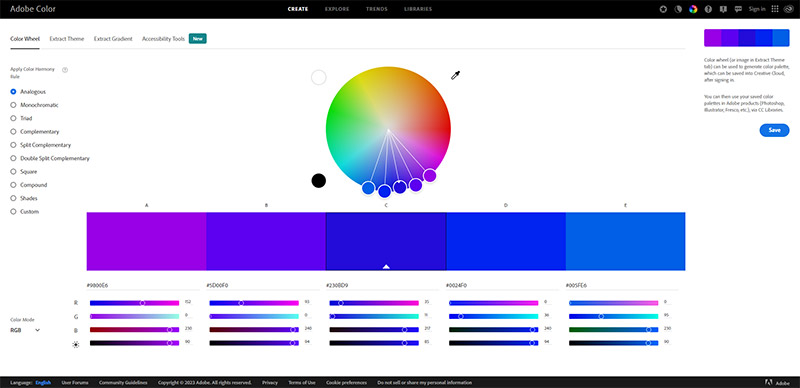Go to the TRENDS tab

377,9
